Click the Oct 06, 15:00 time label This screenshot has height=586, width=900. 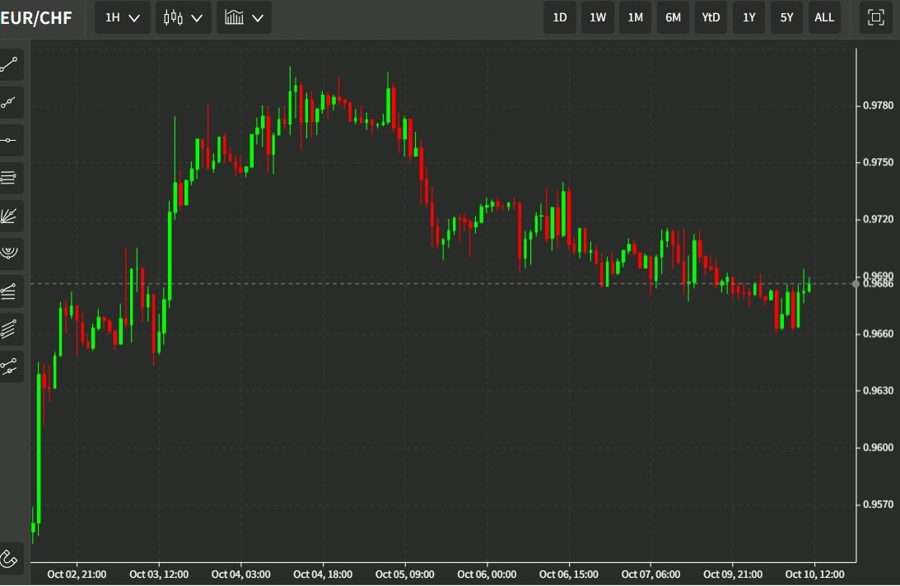[569, 574]
